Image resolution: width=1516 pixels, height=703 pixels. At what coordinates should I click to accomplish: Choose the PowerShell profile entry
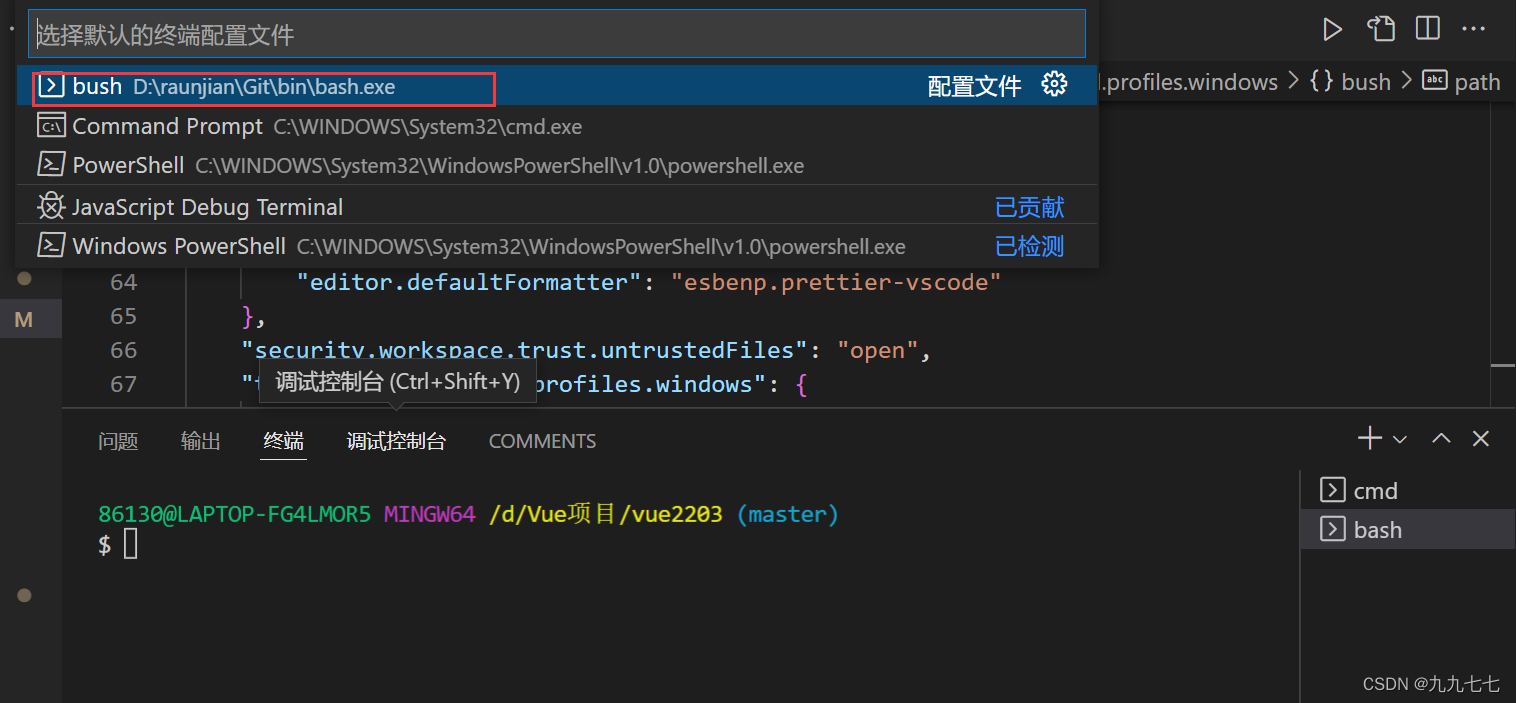point(557,165)
